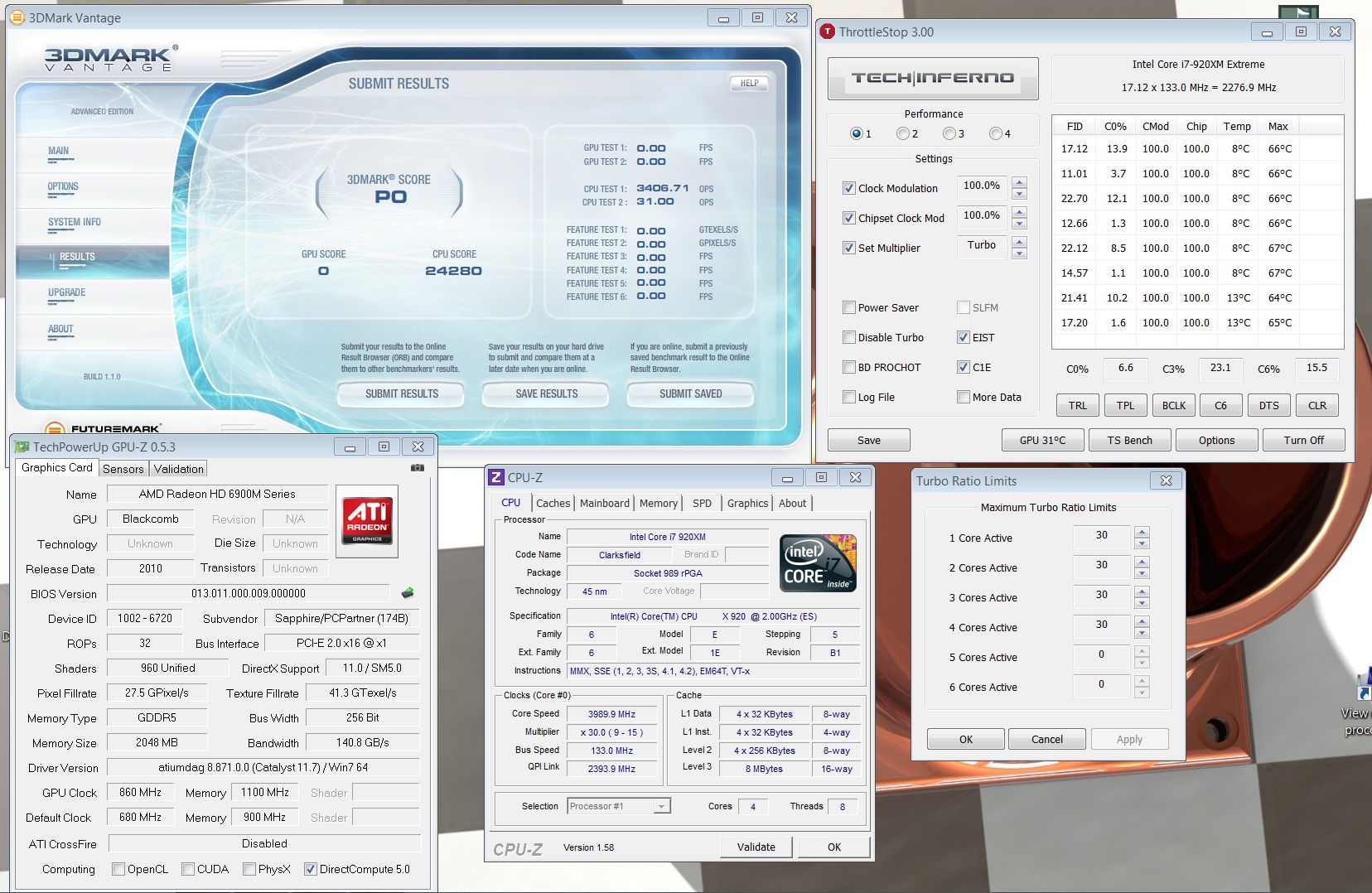Toggle Chipset Clock Mod checkbox
The height and width of the screenshot is (893, 1372).
pyautogui.click(x=848, y=218)
